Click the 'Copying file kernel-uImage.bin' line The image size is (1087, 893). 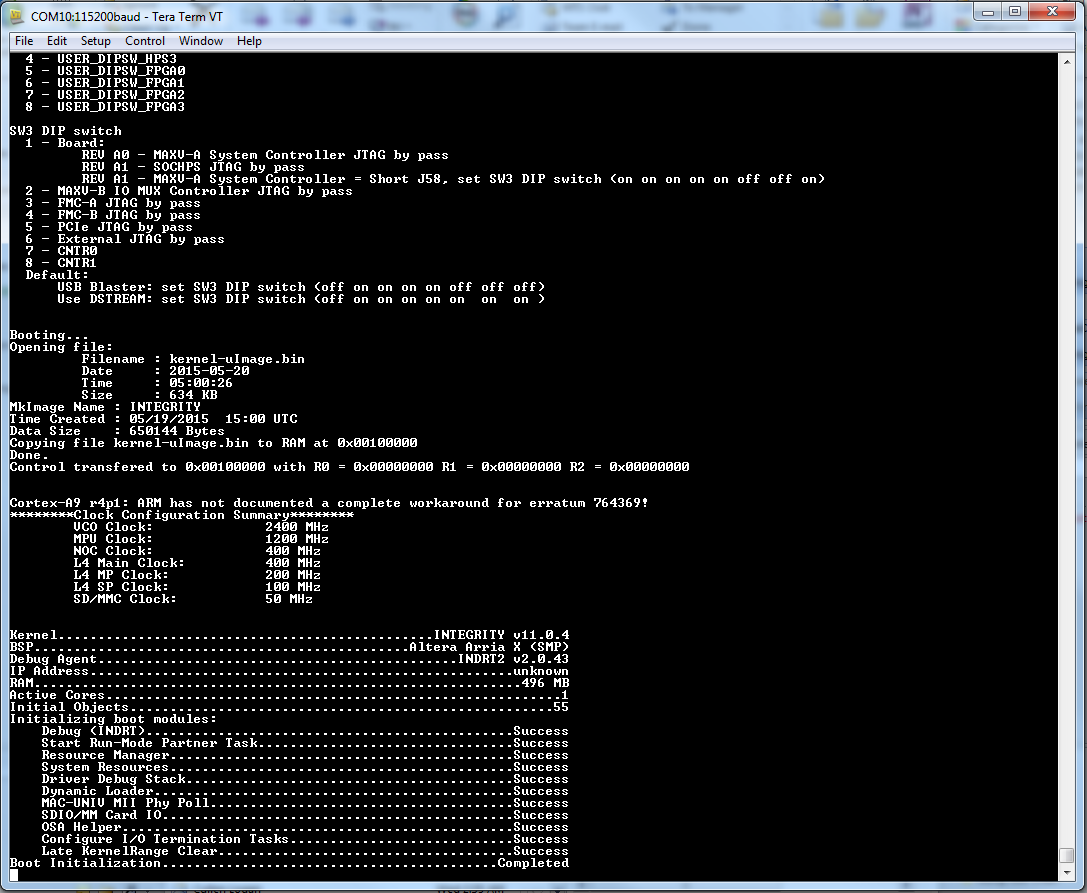click(214, 443)
